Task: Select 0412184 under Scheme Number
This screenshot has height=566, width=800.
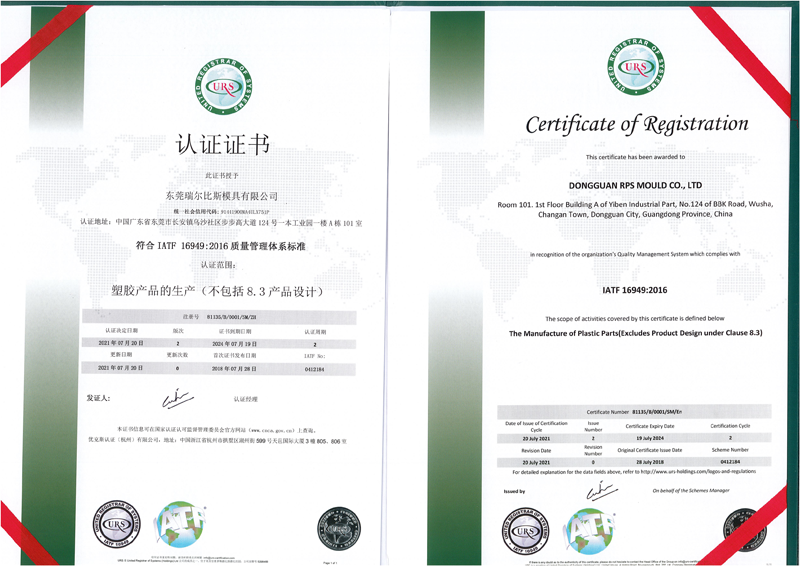Action: (730, 461)
